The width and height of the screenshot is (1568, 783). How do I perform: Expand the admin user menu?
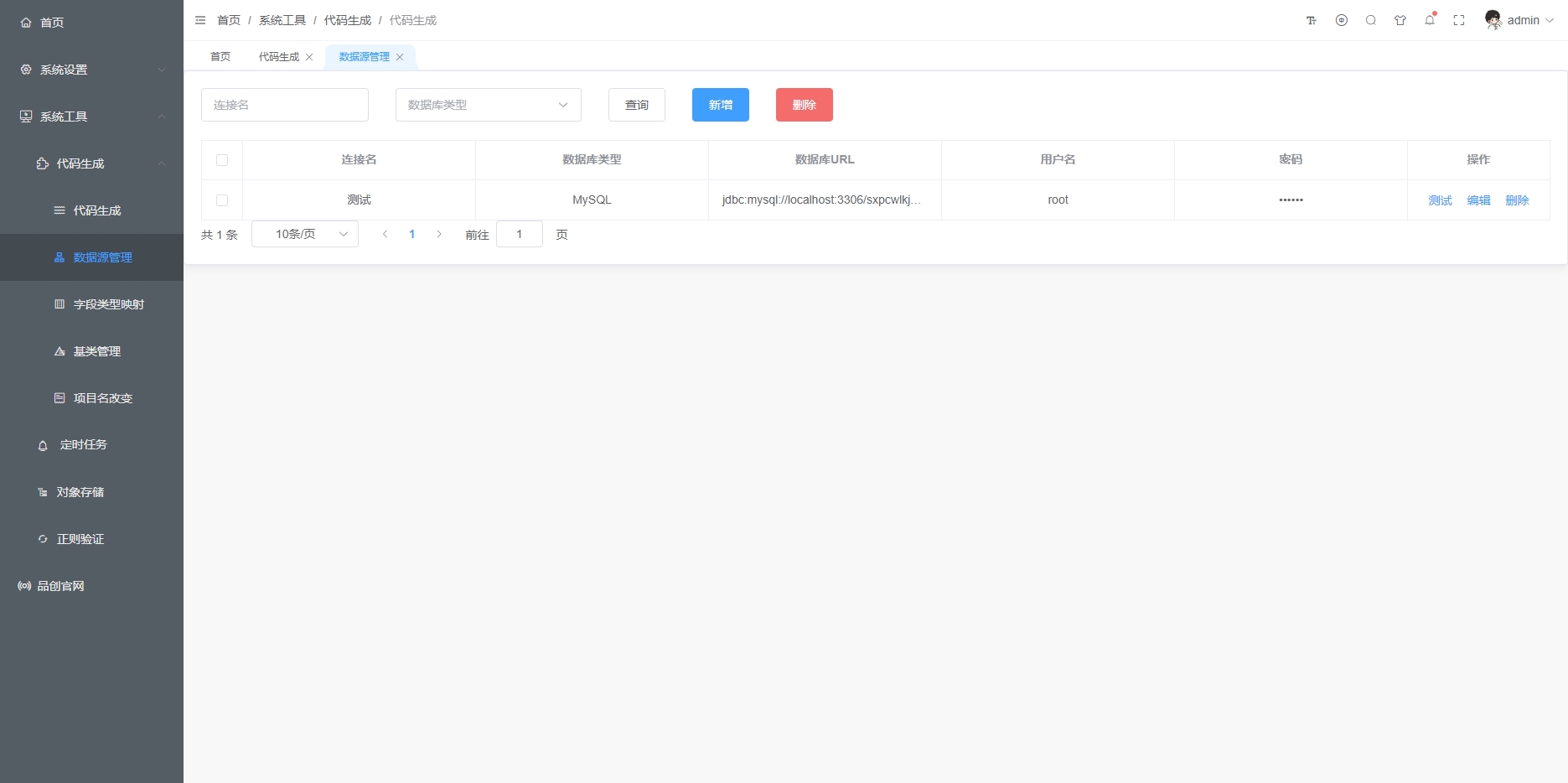click(1521, 20)
